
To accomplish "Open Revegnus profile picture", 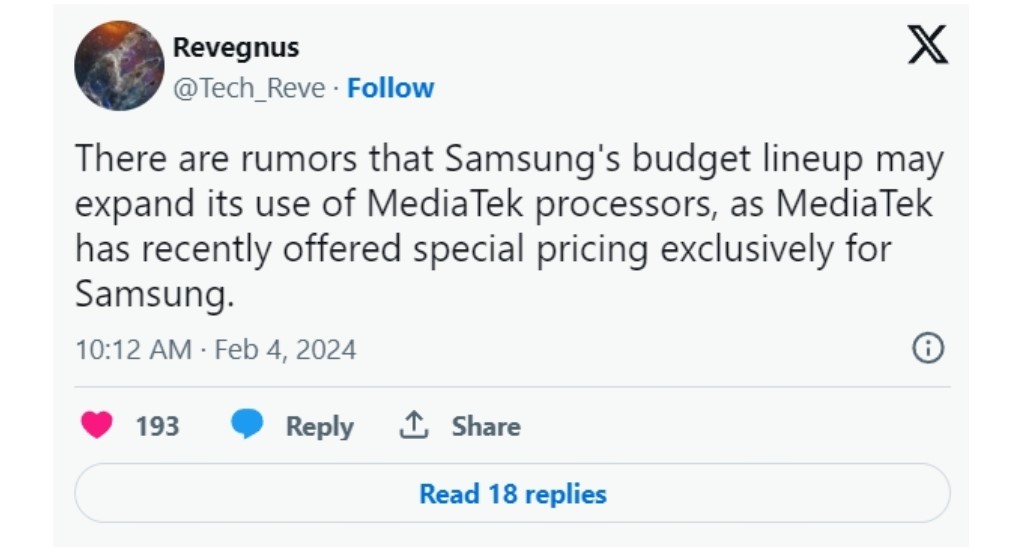I will click(119, 65).
